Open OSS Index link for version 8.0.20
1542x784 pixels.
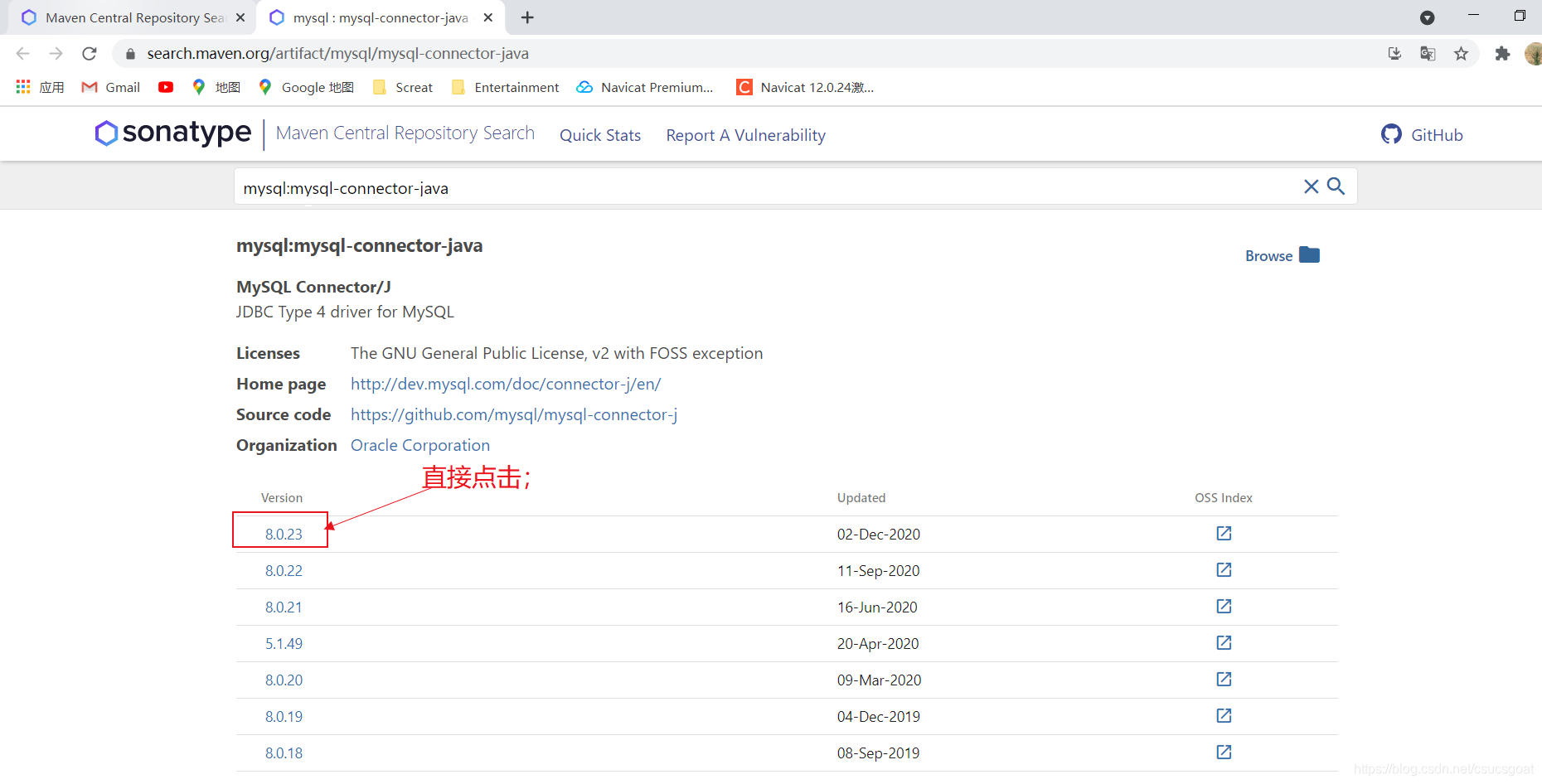(1224, 679)
